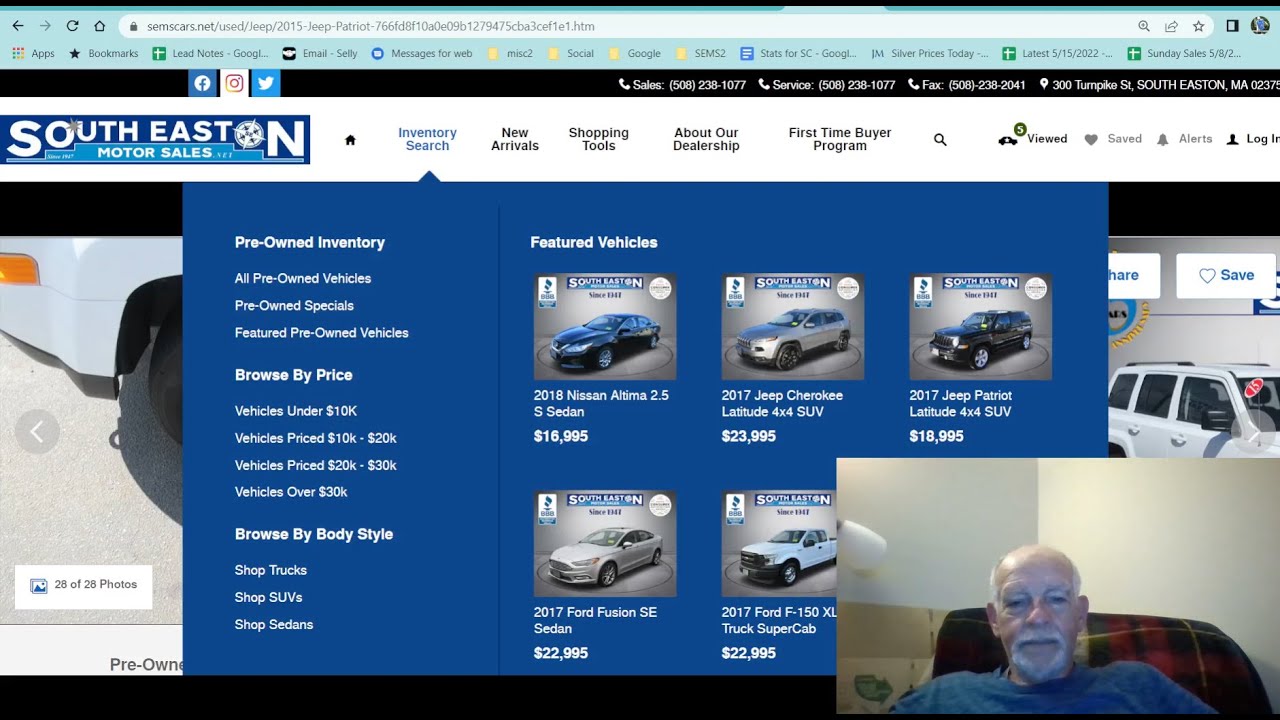
Task: Choose Shop SUVs
Action: pyautogui.click(x=268, y=597)
